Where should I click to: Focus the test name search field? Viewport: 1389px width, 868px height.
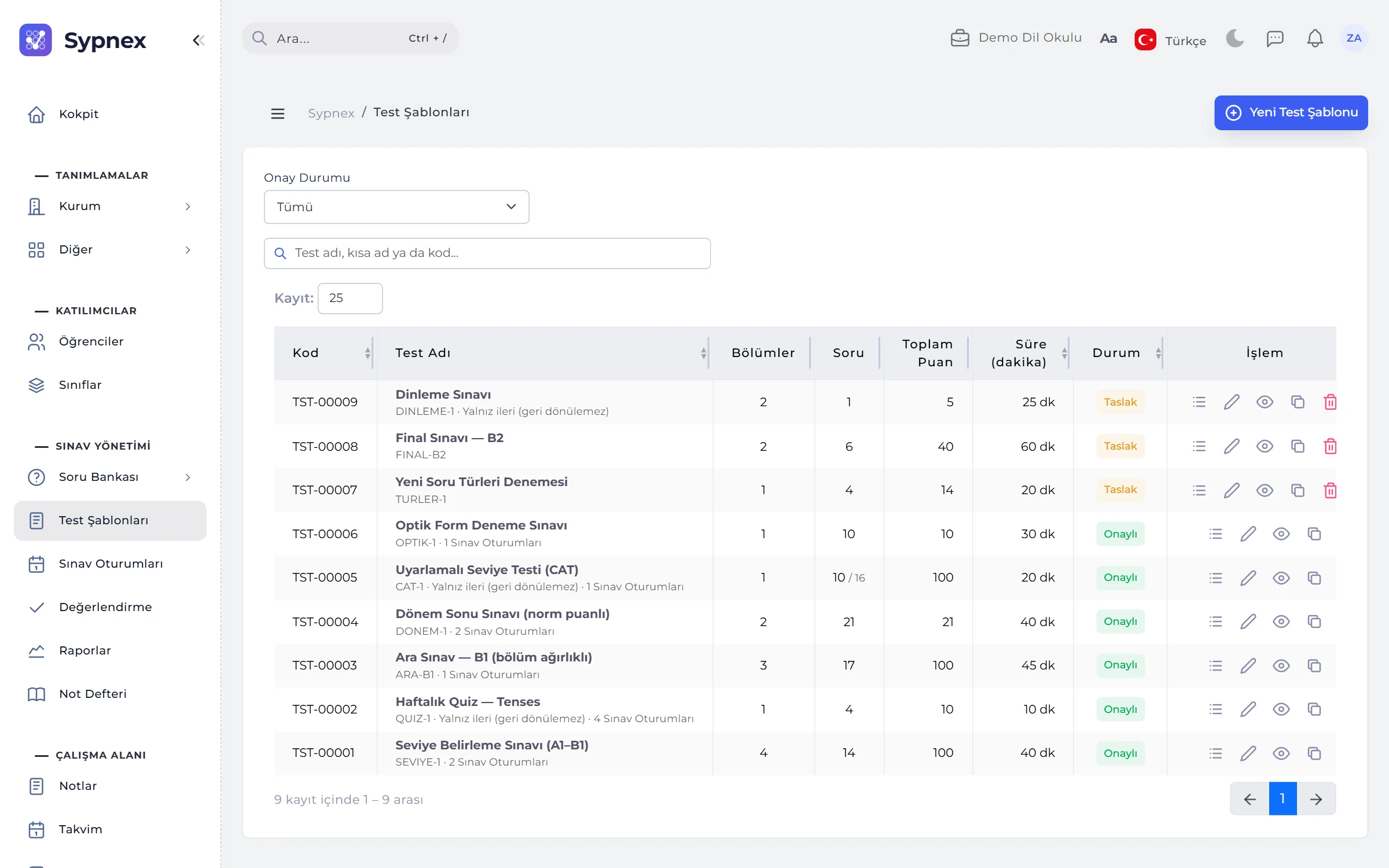click(x=487, y=253)
